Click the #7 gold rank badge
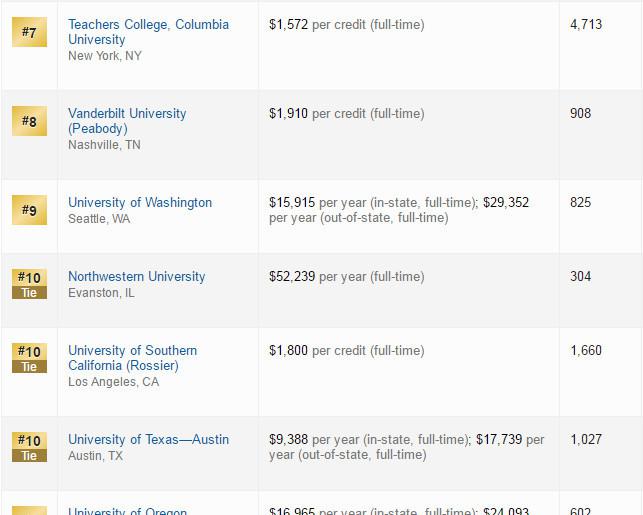The image size is (643, 515). 29,32
